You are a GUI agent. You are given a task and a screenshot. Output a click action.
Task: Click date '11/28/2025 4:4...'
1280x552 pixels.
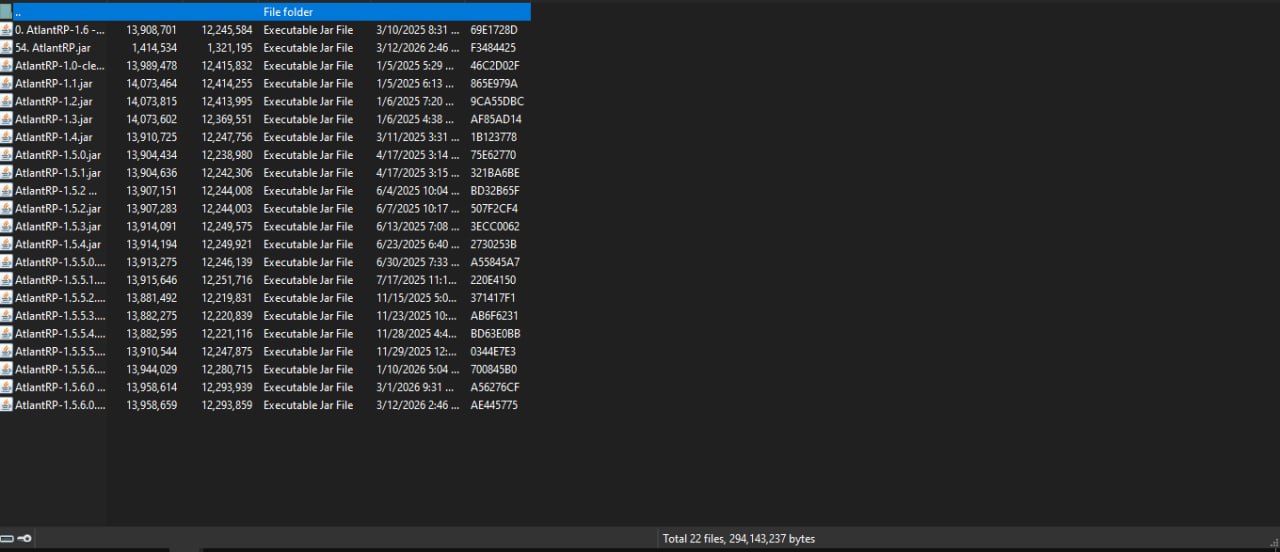tap(418, 334)
